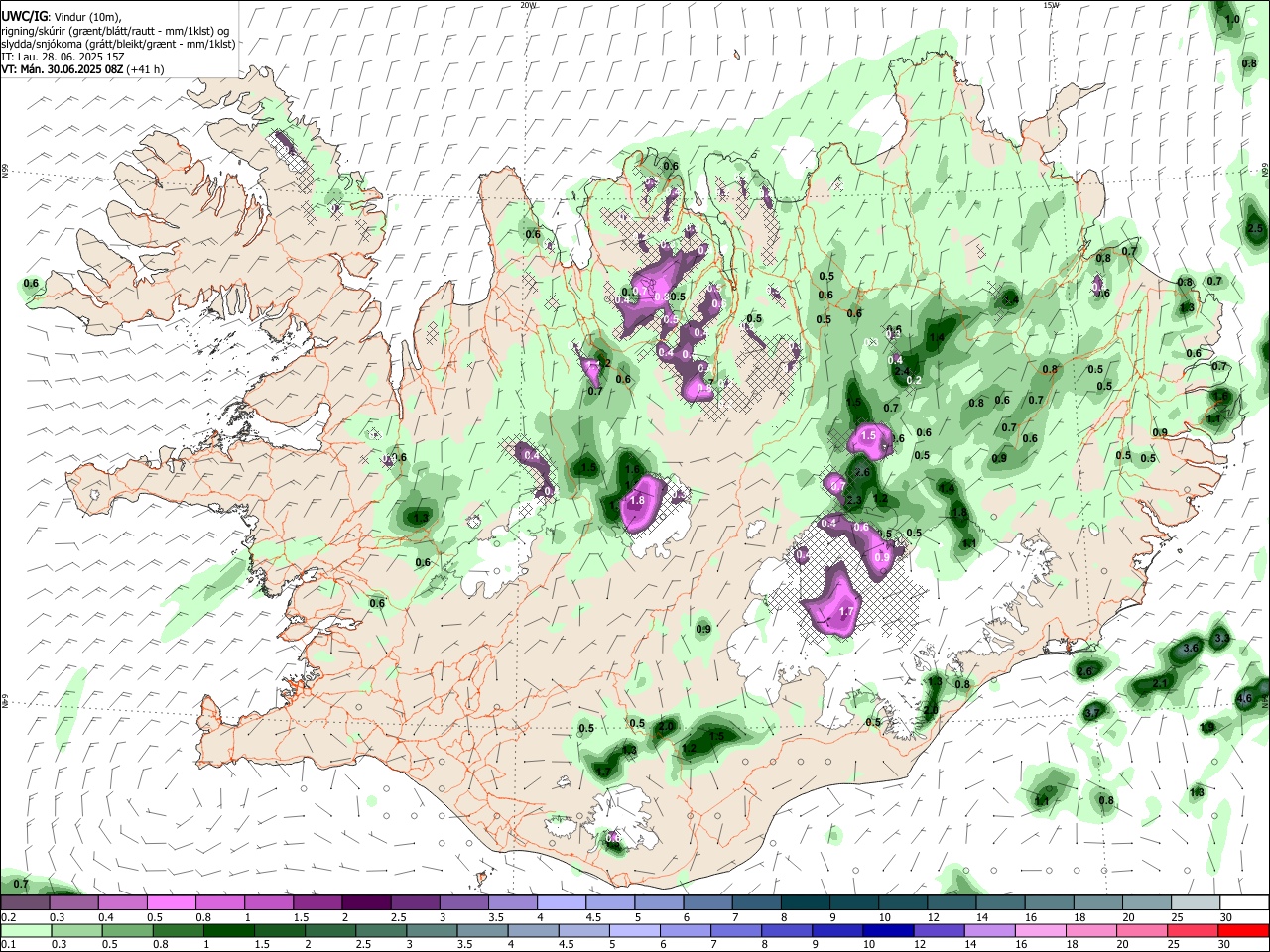Click the "15W" longitude label

pos(1050,5)
